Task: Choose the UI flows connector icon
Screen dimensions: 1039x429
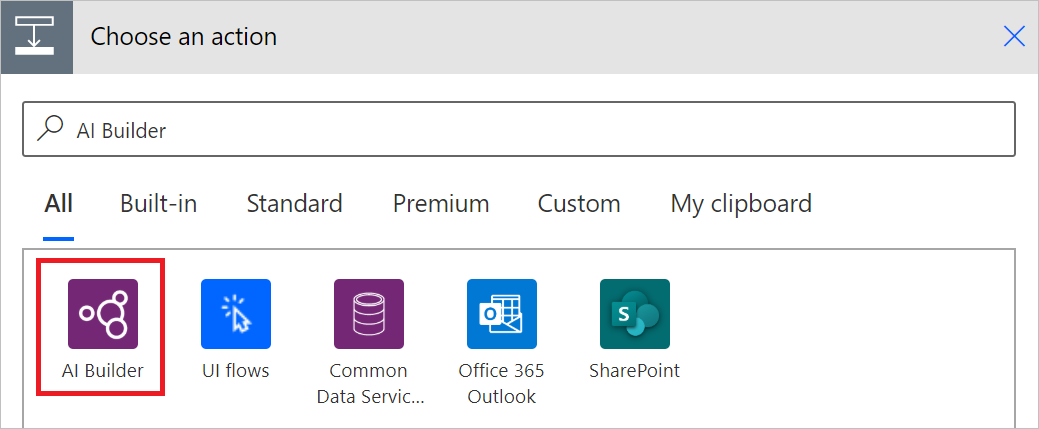Action: click(x=235, y=313)
